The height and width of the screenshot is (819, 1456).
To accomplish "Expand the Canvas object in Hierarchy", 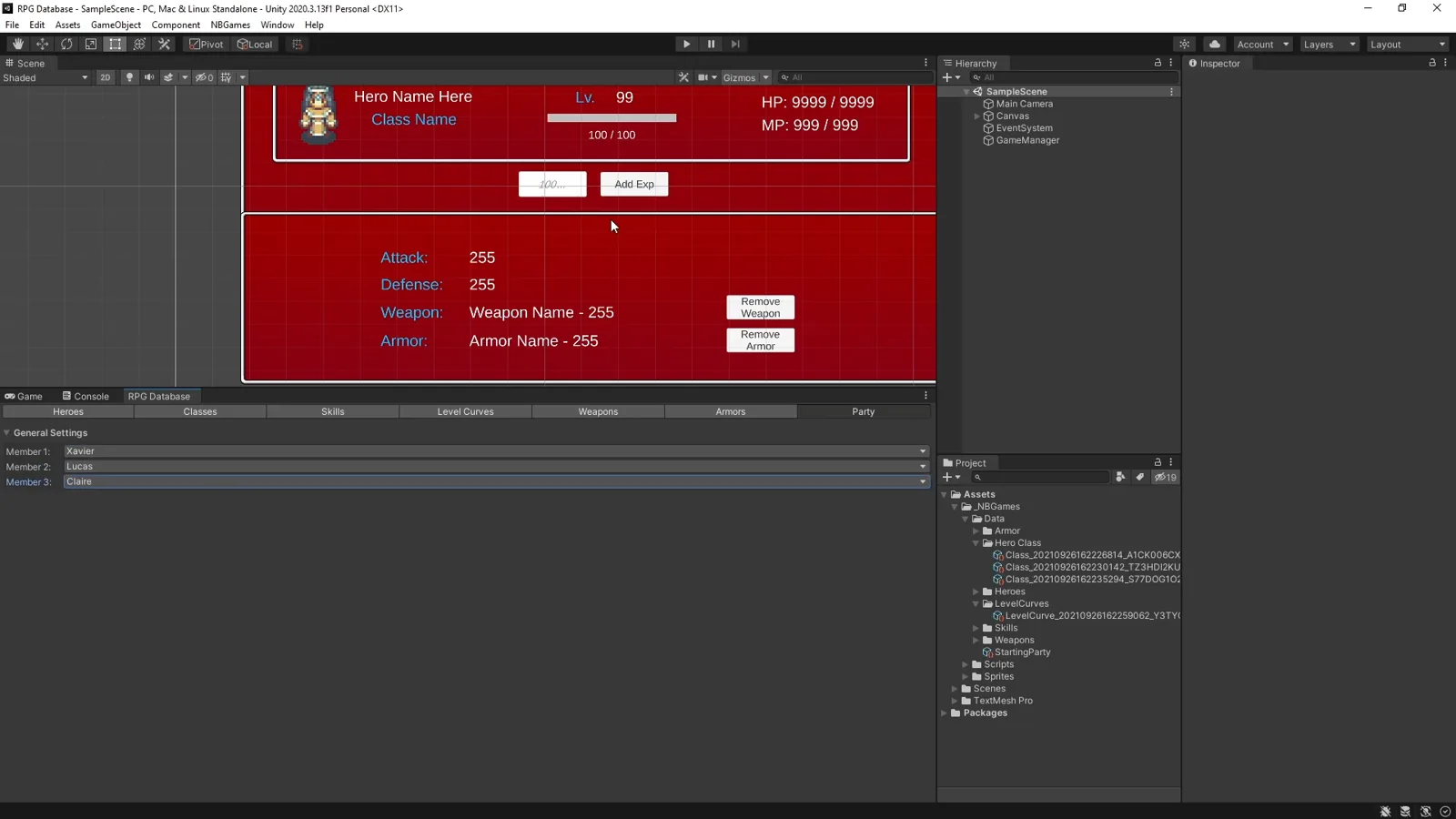I will pyautogui.click(x=977, y=116).
